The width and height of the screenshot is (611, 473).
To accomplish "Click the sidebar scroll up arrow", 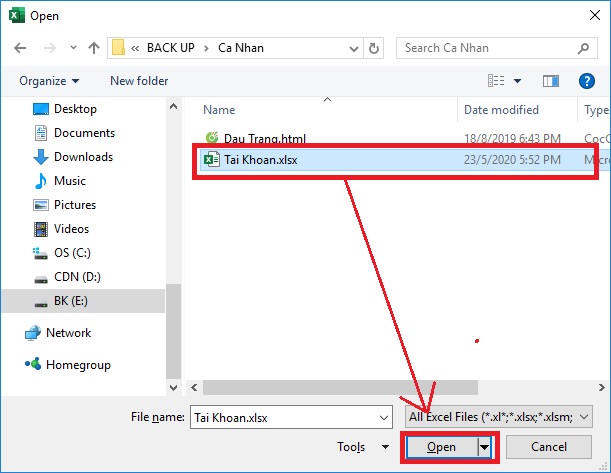I will pyautogui.click(x=173, y=106).
